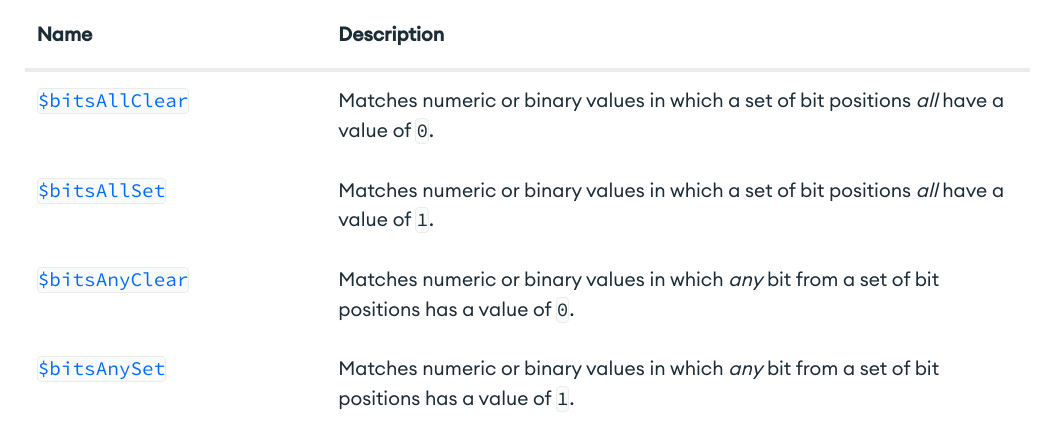Image resolution: width=1057 pixels, height=426 pixels.
Task: Click the Name column header
Action: pyautogui.click(x=65, y=34)
